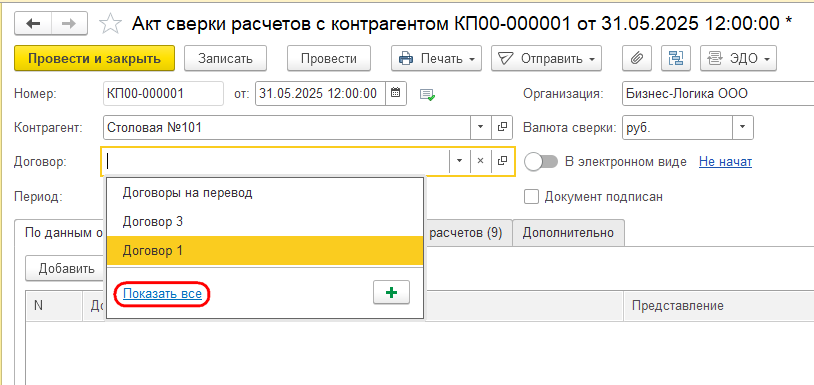Click the Добавить button
Viewport: 814px width, 385px height.
click(x=66, y=269)
